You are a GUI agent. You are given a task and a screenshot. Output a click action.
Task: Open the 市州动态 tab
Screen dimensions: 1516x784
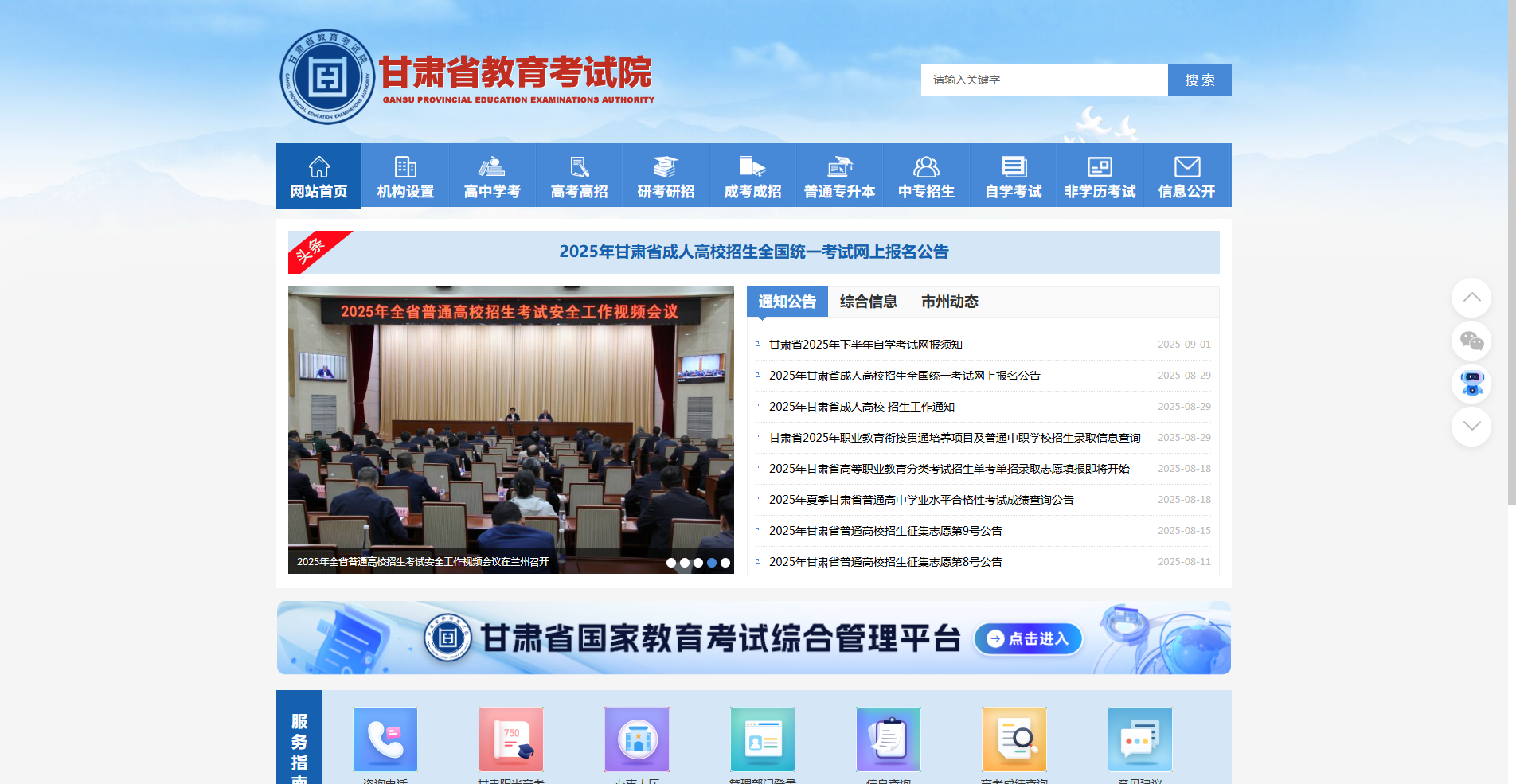pyautogui.click(x=950, y=302)
